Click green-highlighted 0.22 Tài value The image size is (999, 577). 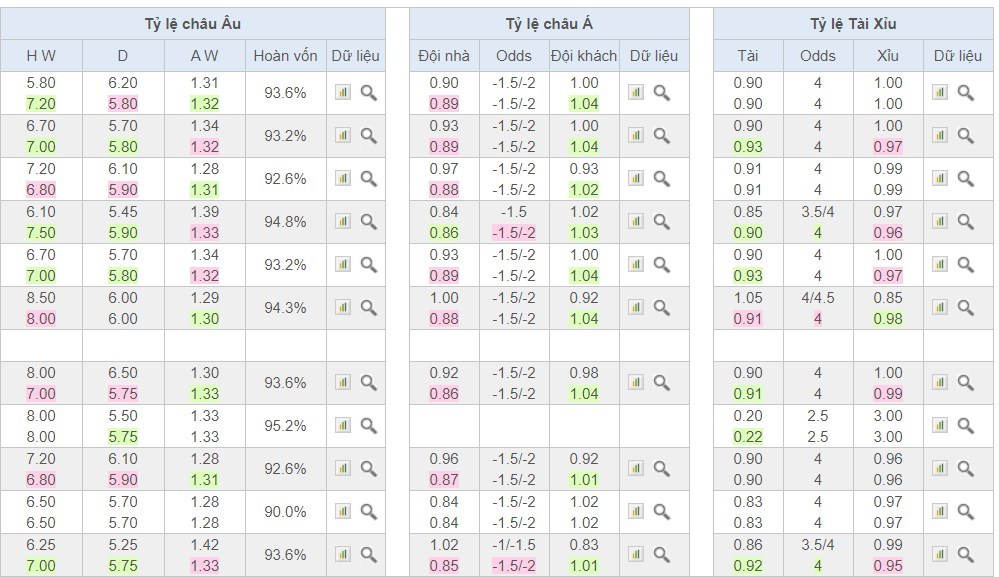pos(748,437)
